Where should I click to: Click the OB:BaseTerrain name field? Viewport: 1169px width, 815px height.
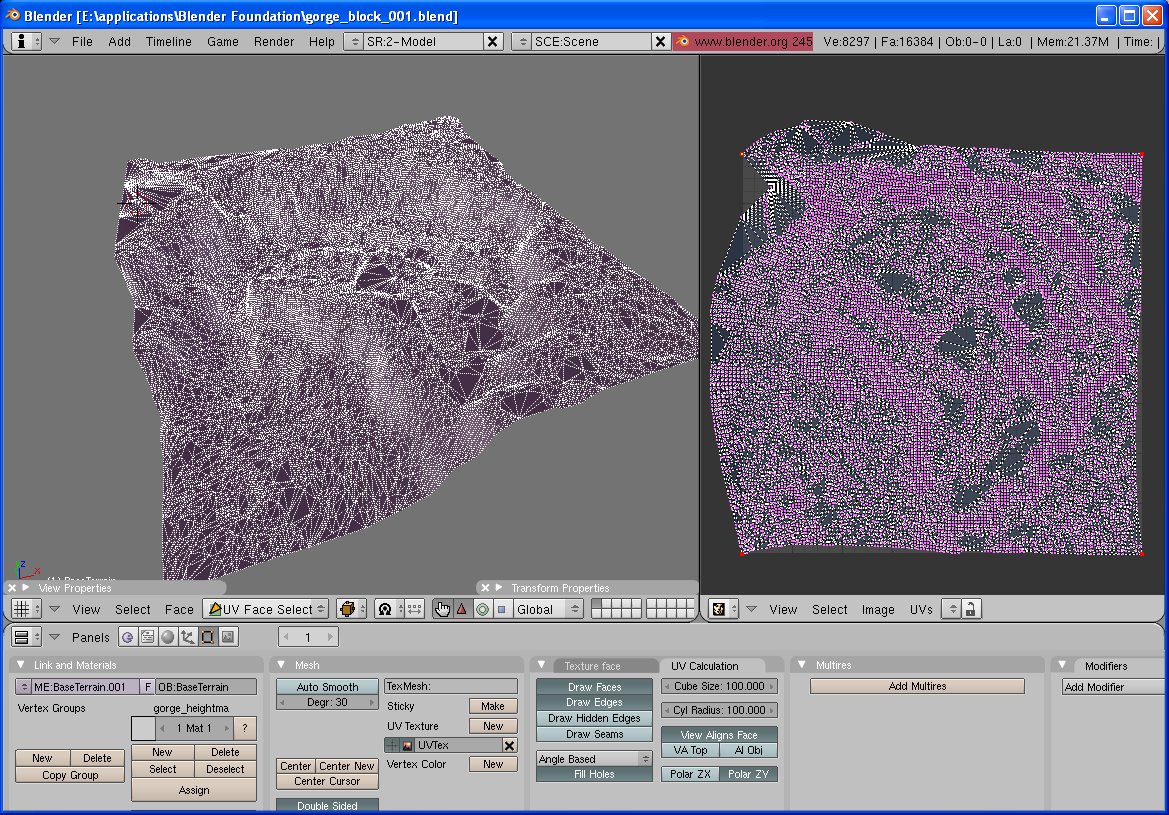coord(206,687)
